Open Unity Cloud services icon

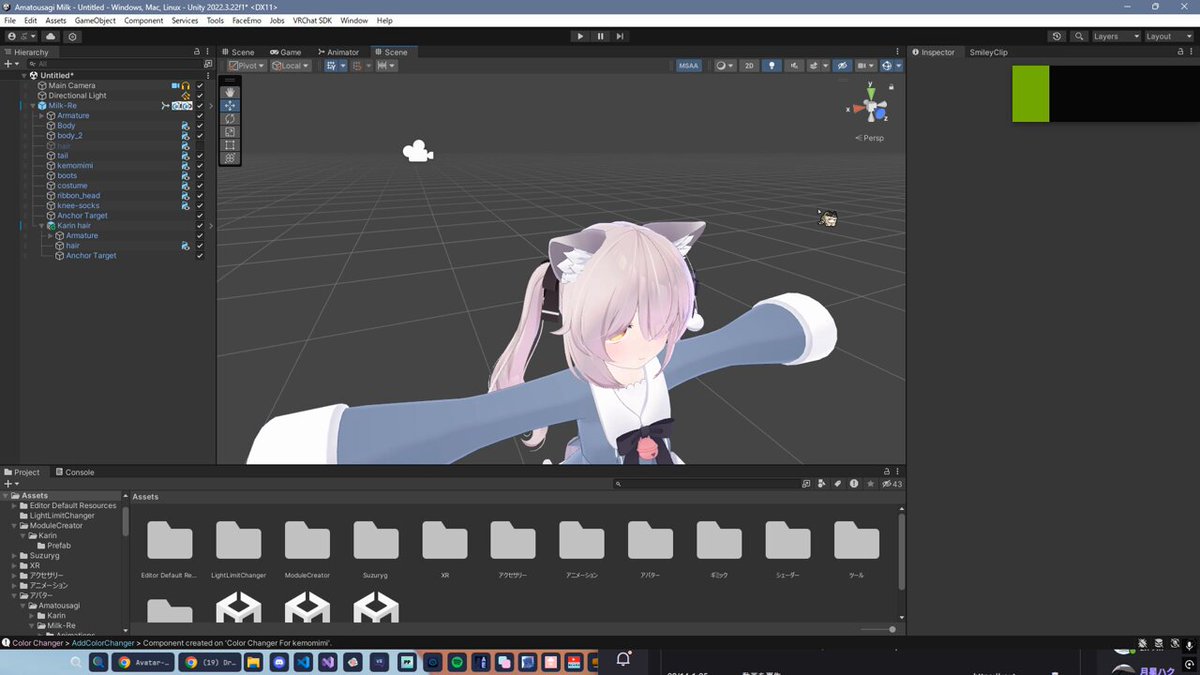[x=51, y=36]
